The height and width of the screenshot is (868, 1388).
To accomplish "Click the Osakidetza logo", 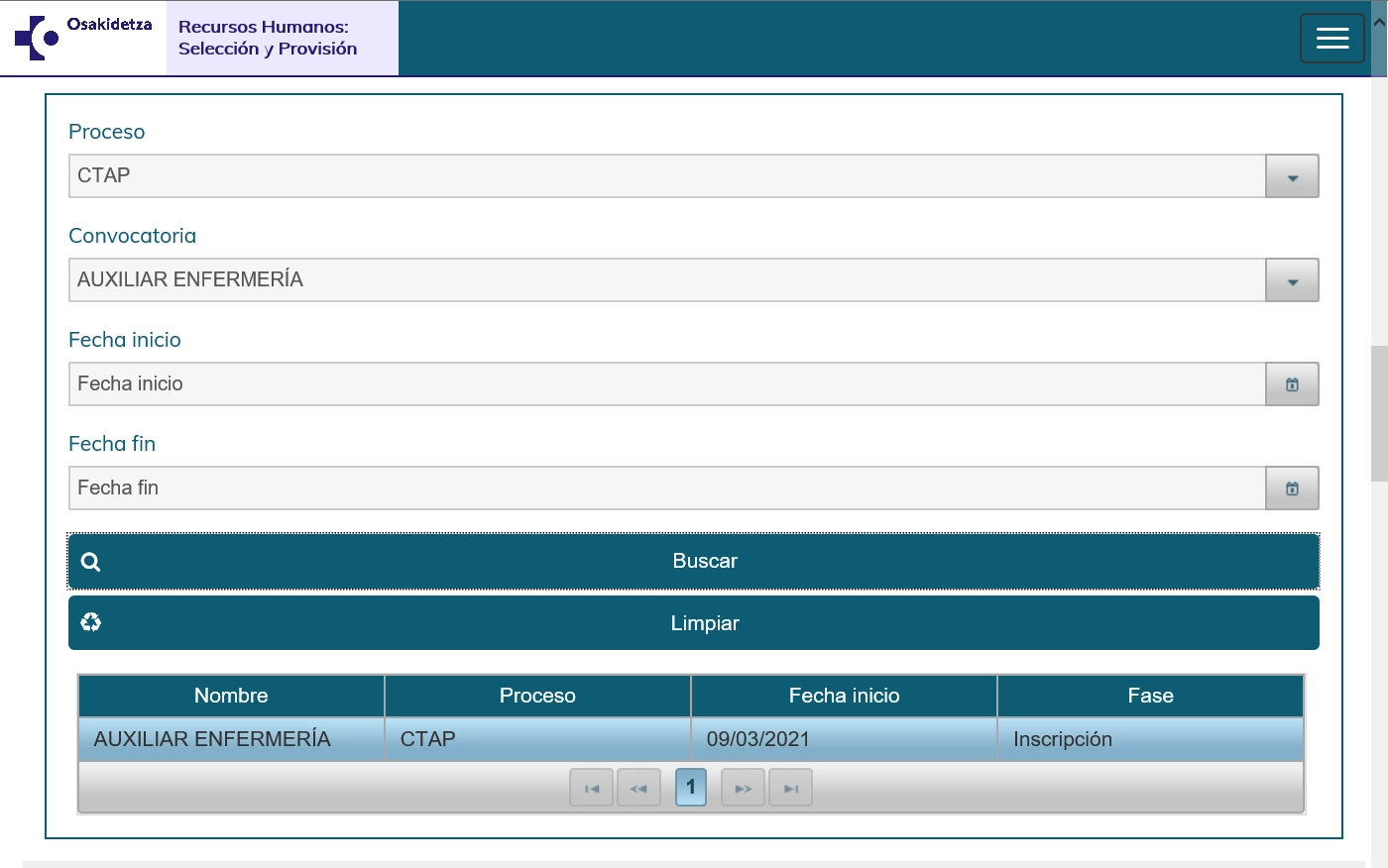I will click(x=83, y=38).
